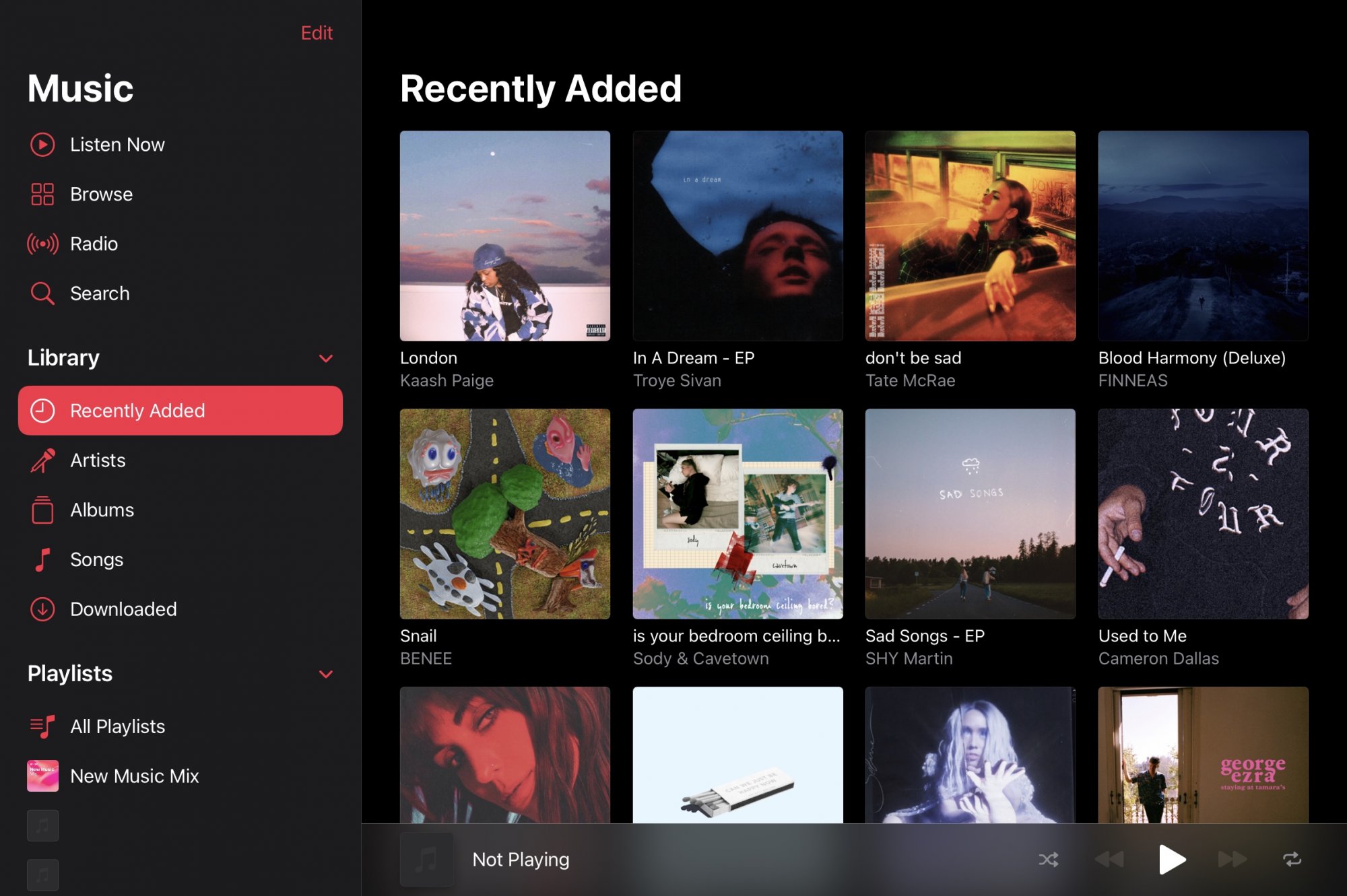The image size is (1347, 896).
Task: Click the Sad Songs - EP title
Action: click(925, 636)
